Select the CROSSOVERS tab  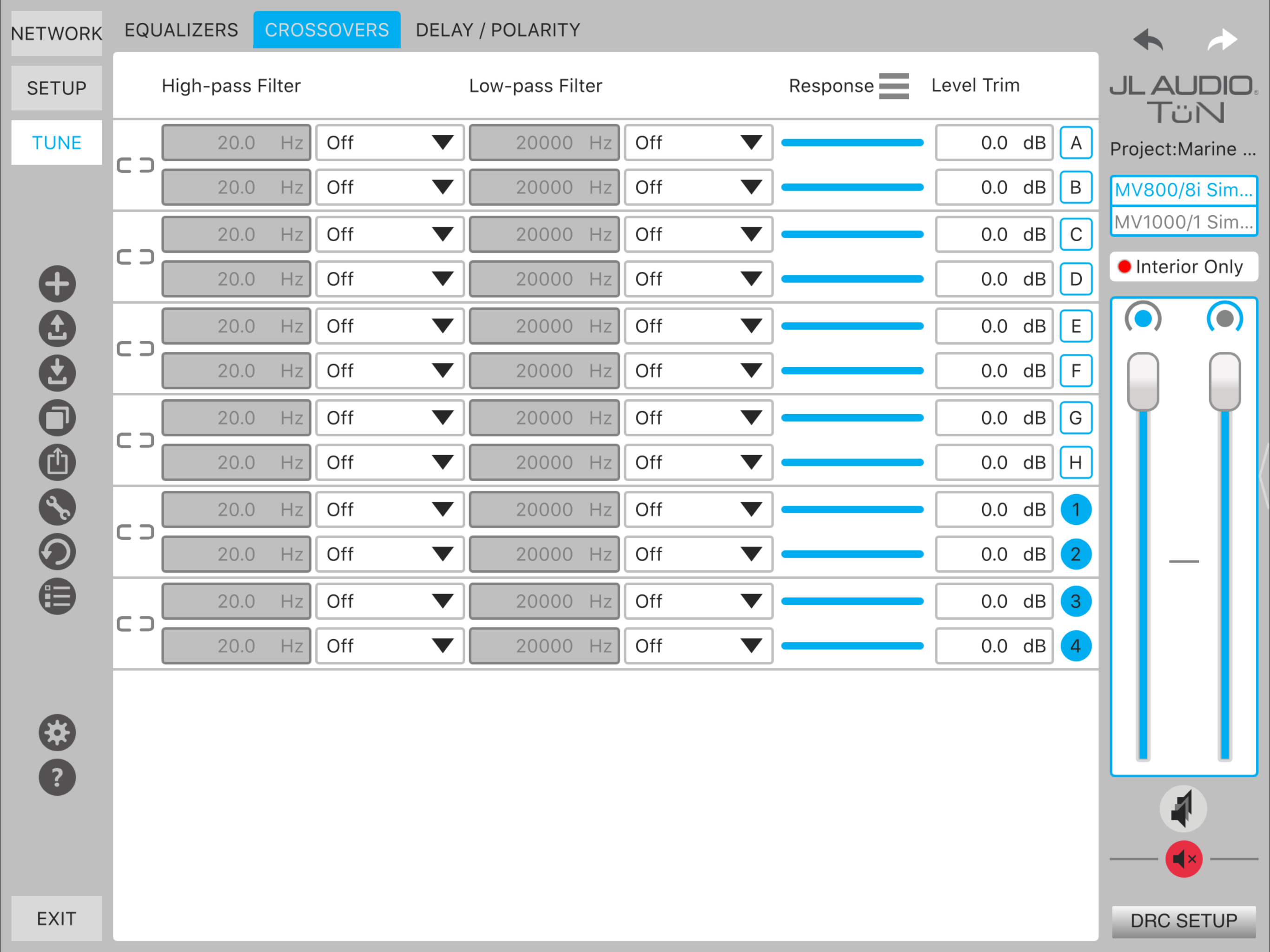327,30
